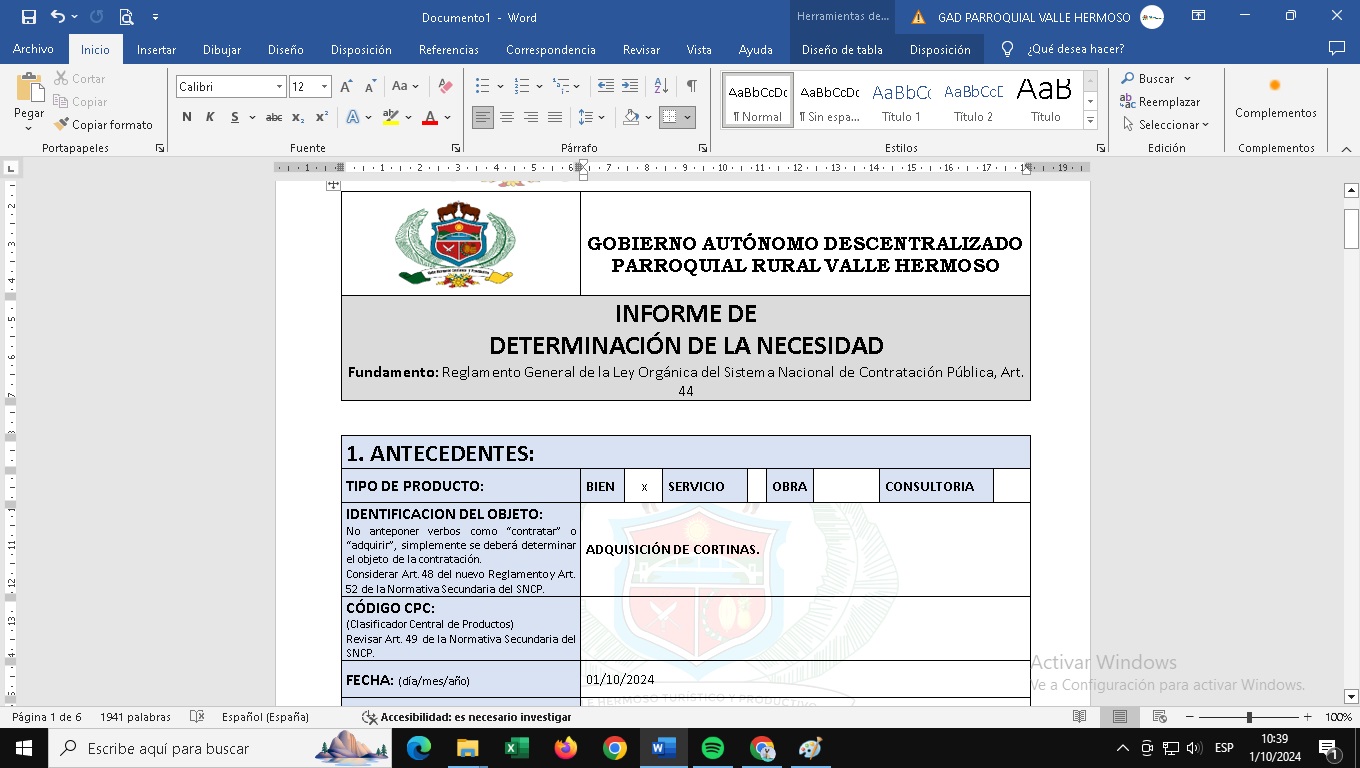Click the Increase Indent icon
The height and width of the screenshot is (768, 1360).
tap(630, 87)
